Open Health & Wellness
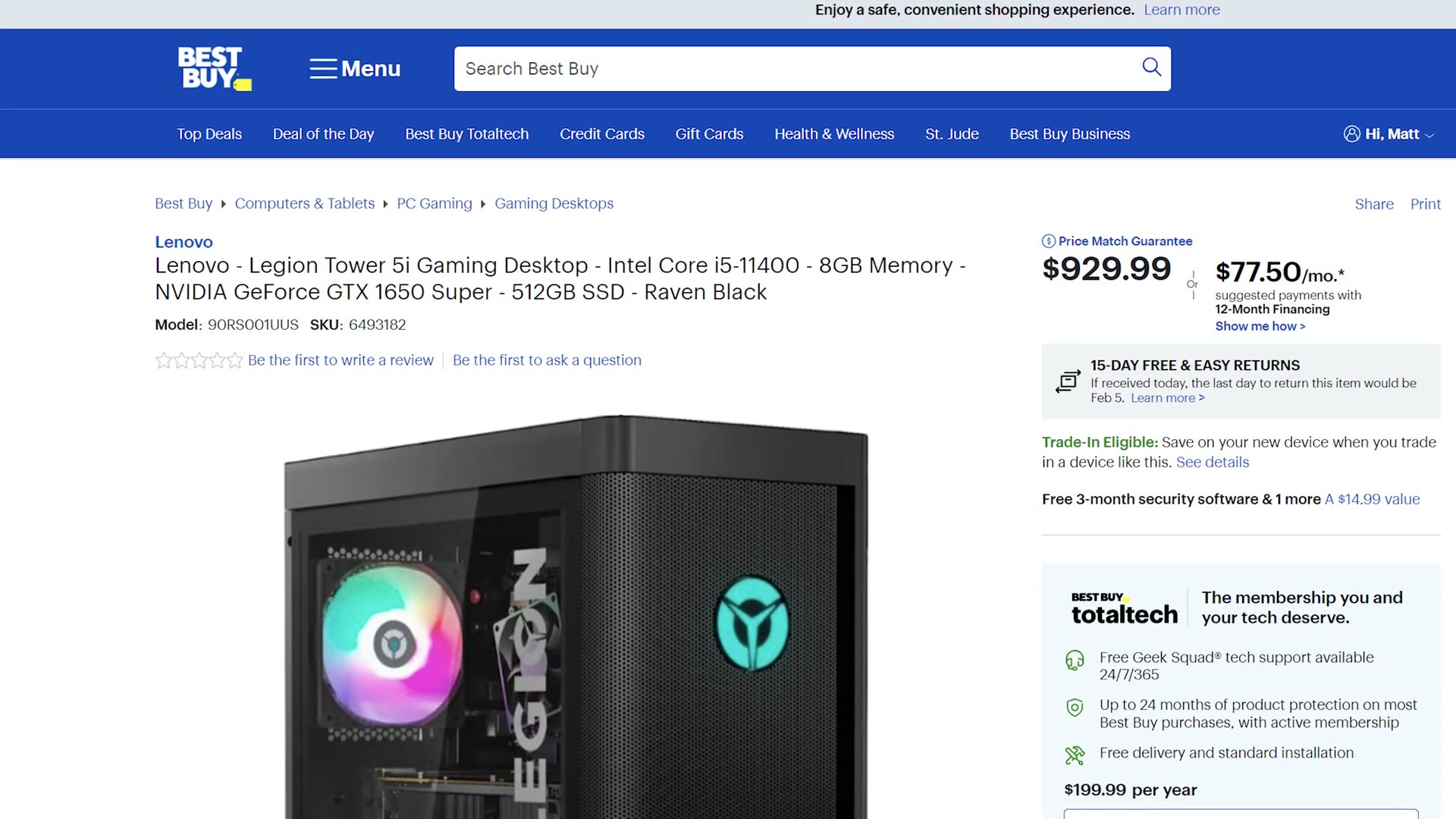This screenshot has width=1456, height=819. tap(834, 133)
